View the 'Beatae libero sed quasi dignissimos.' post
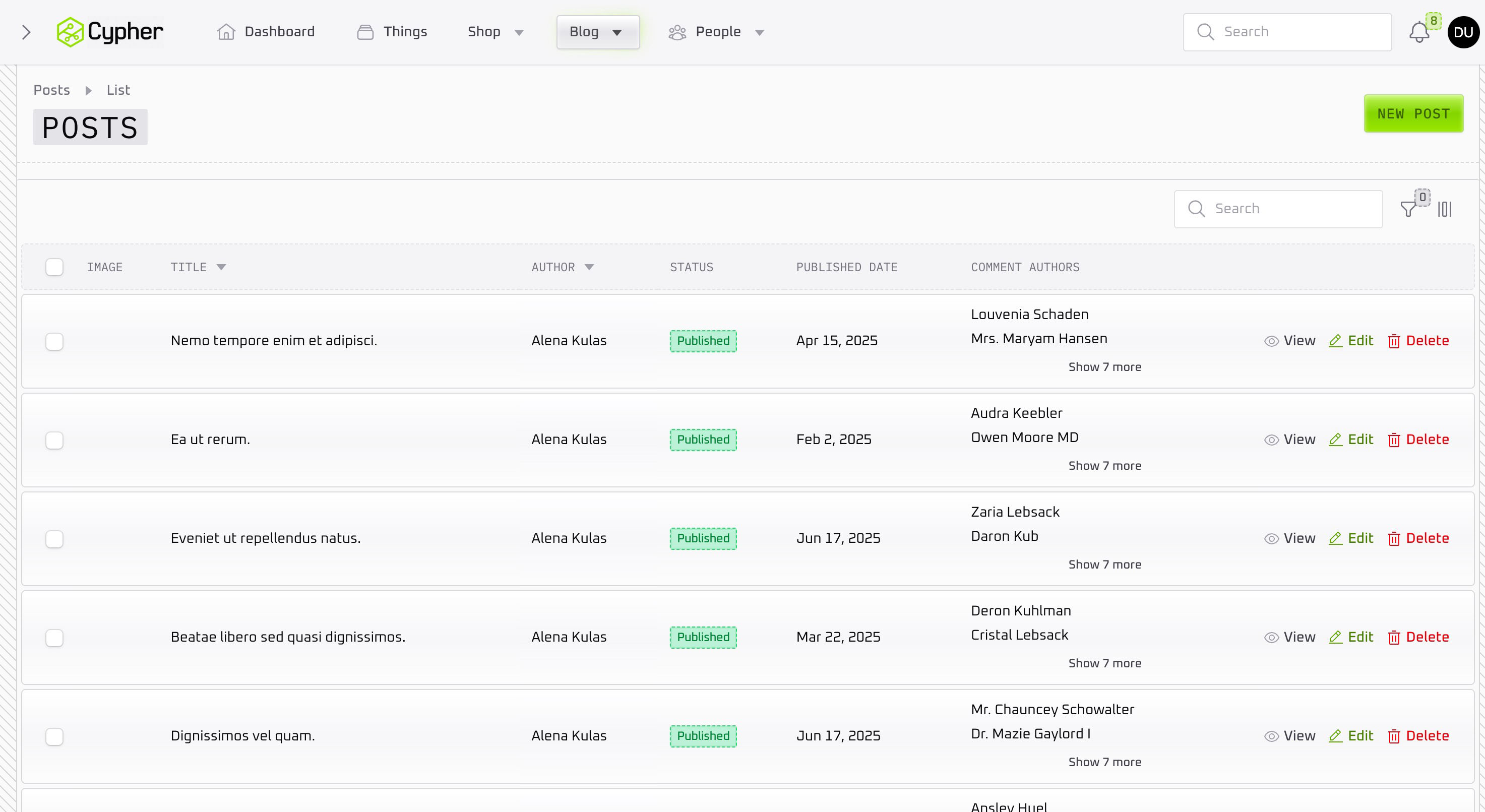 tap(1289, 637)
